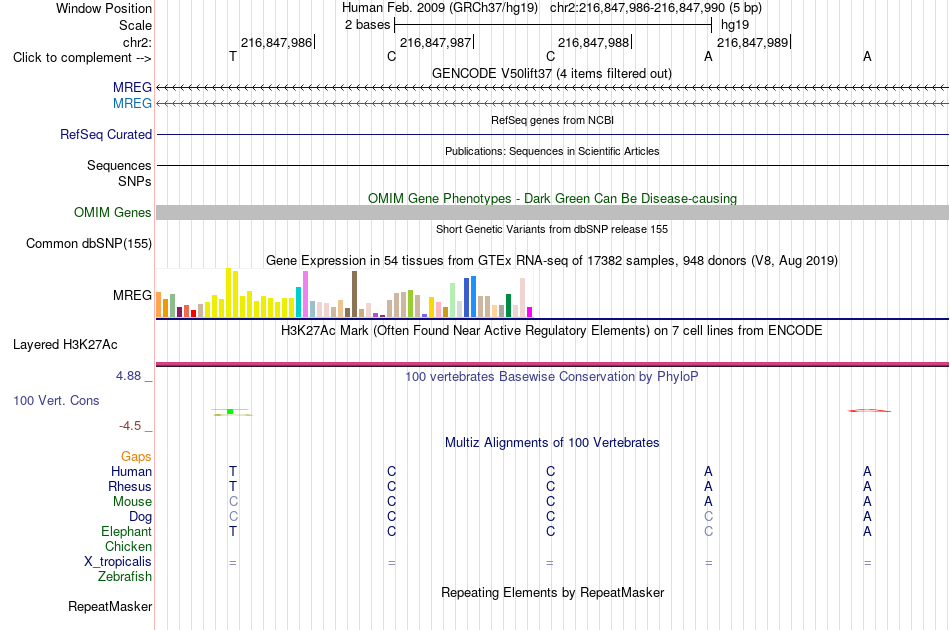The height and width of the screenshot is (630, 950).
Task: Click the GENCODE V50lift37 track title
Action: click(552, 73)
